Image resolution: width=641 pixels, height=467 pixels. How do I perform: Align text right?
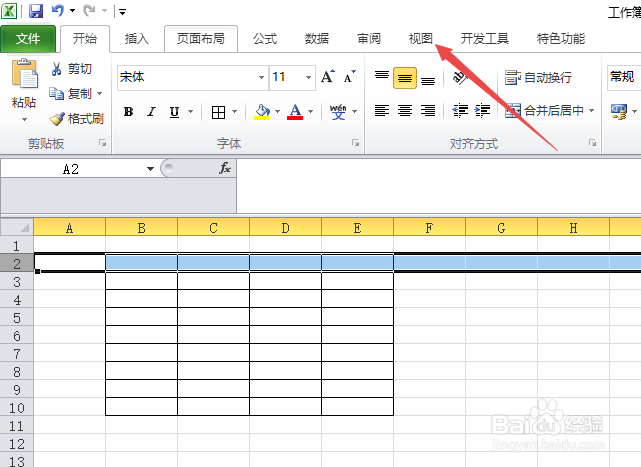point(428,111)
